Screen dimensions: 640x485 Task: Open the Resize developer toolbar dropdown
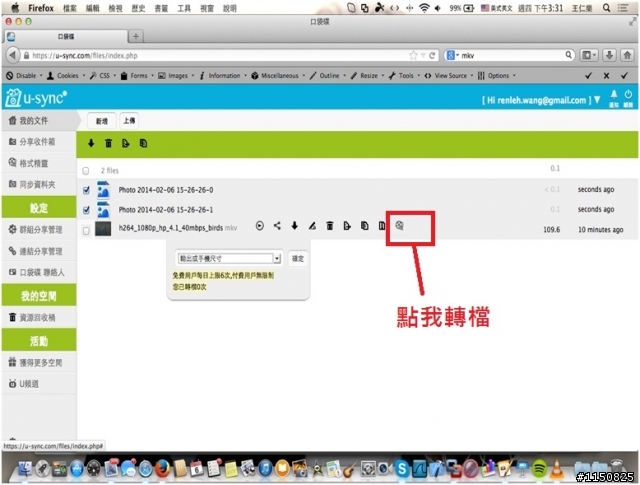[368, 76]
